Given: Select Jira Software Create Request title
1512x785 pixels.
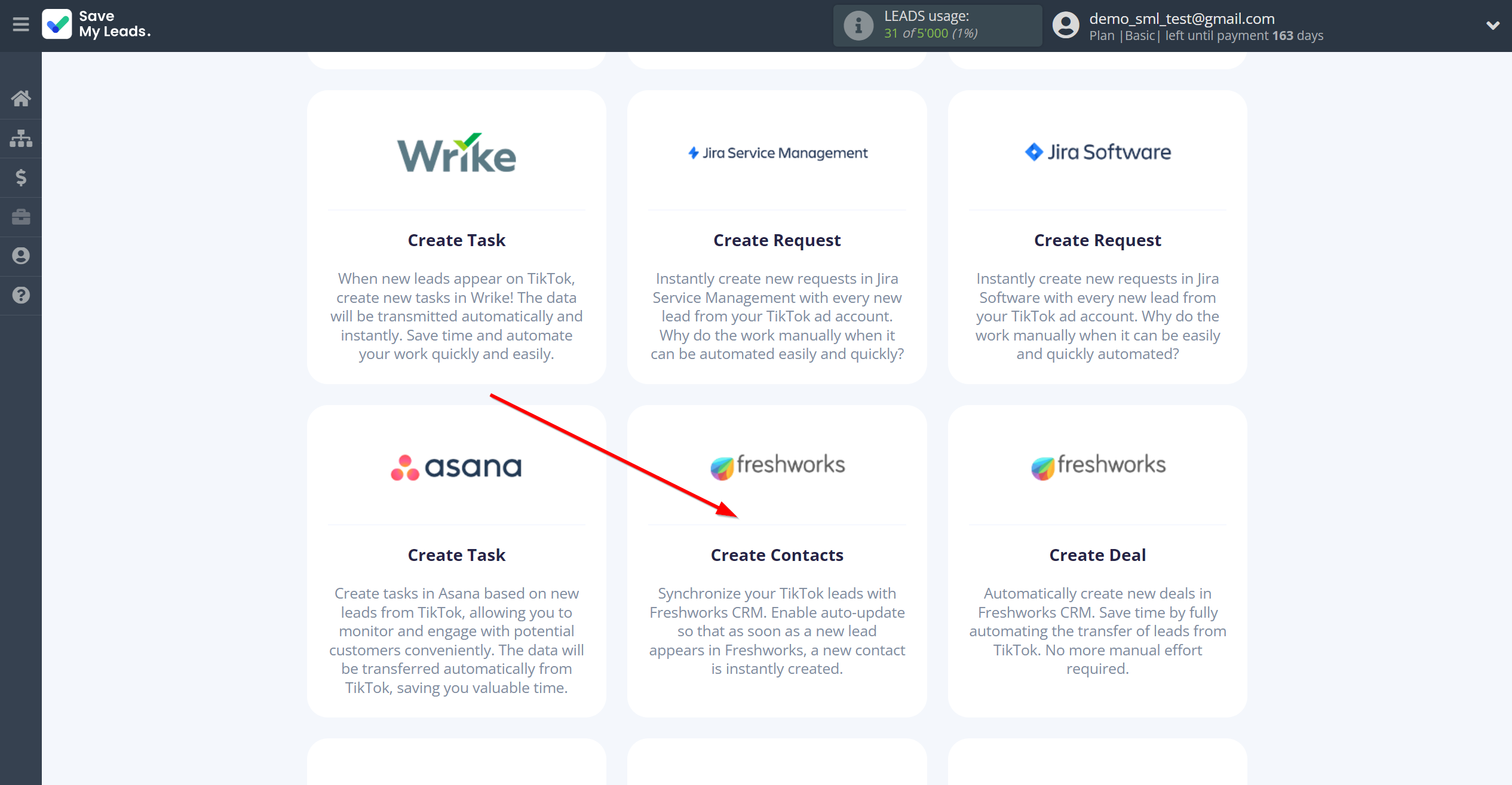Looking at the screenshot, I should (x=1097, y=240).
